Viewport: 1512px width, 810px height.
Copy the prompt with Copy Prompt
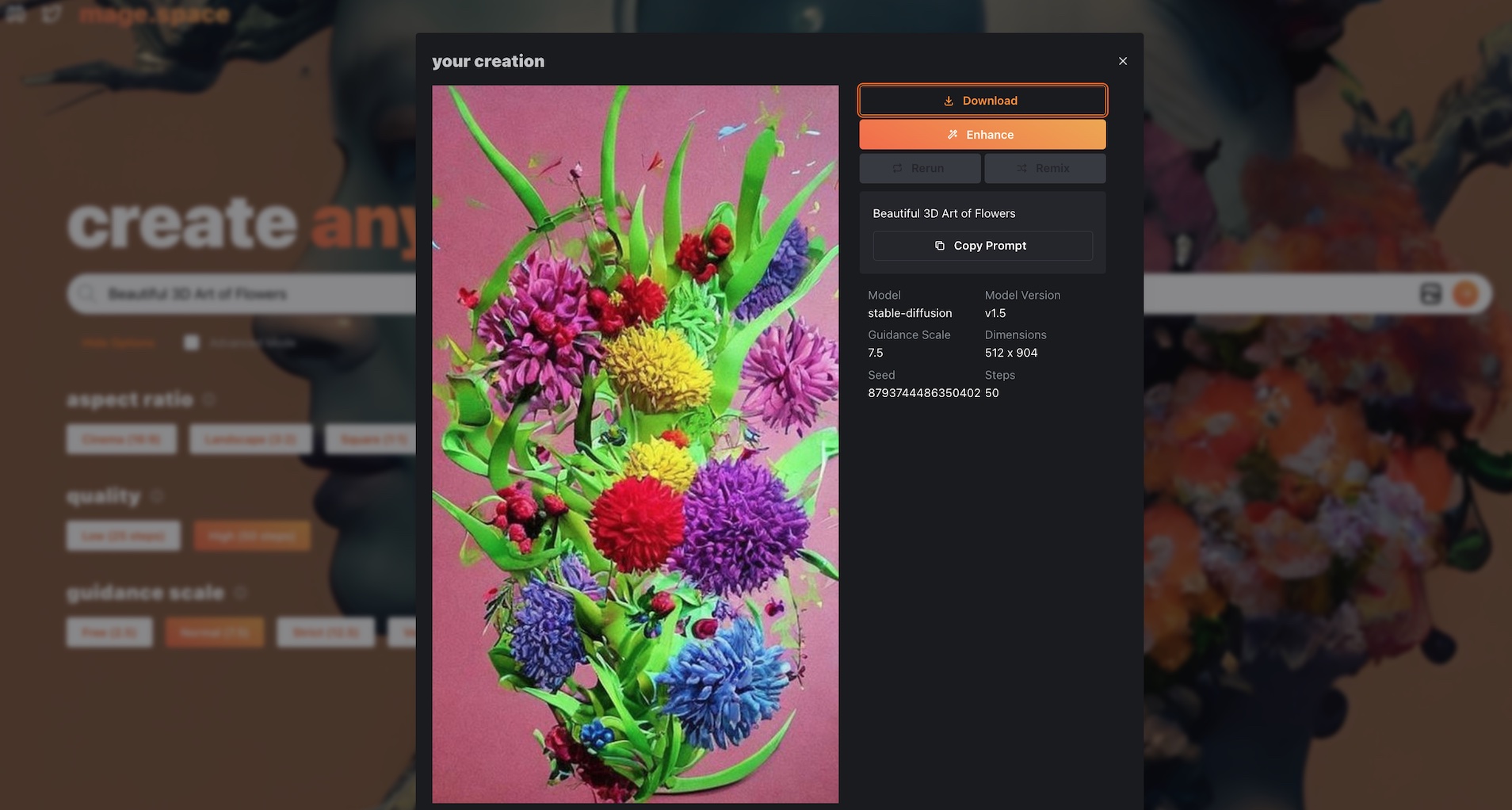click(x=983, y=246)
